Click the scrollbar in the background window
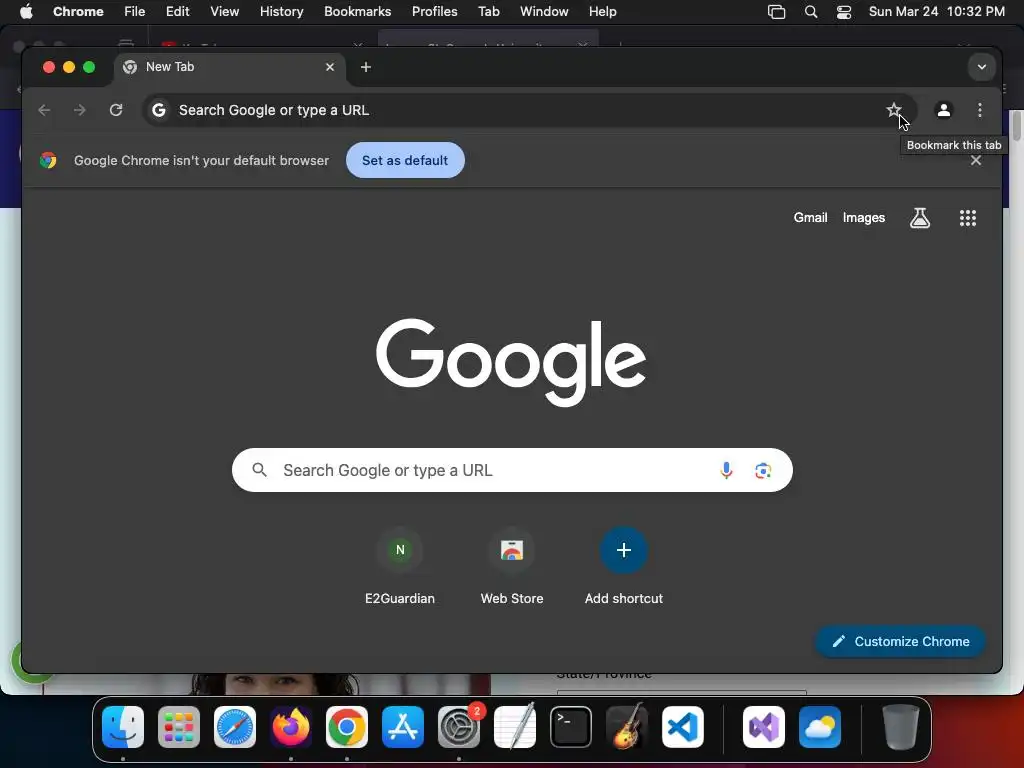 (1016, 125)
